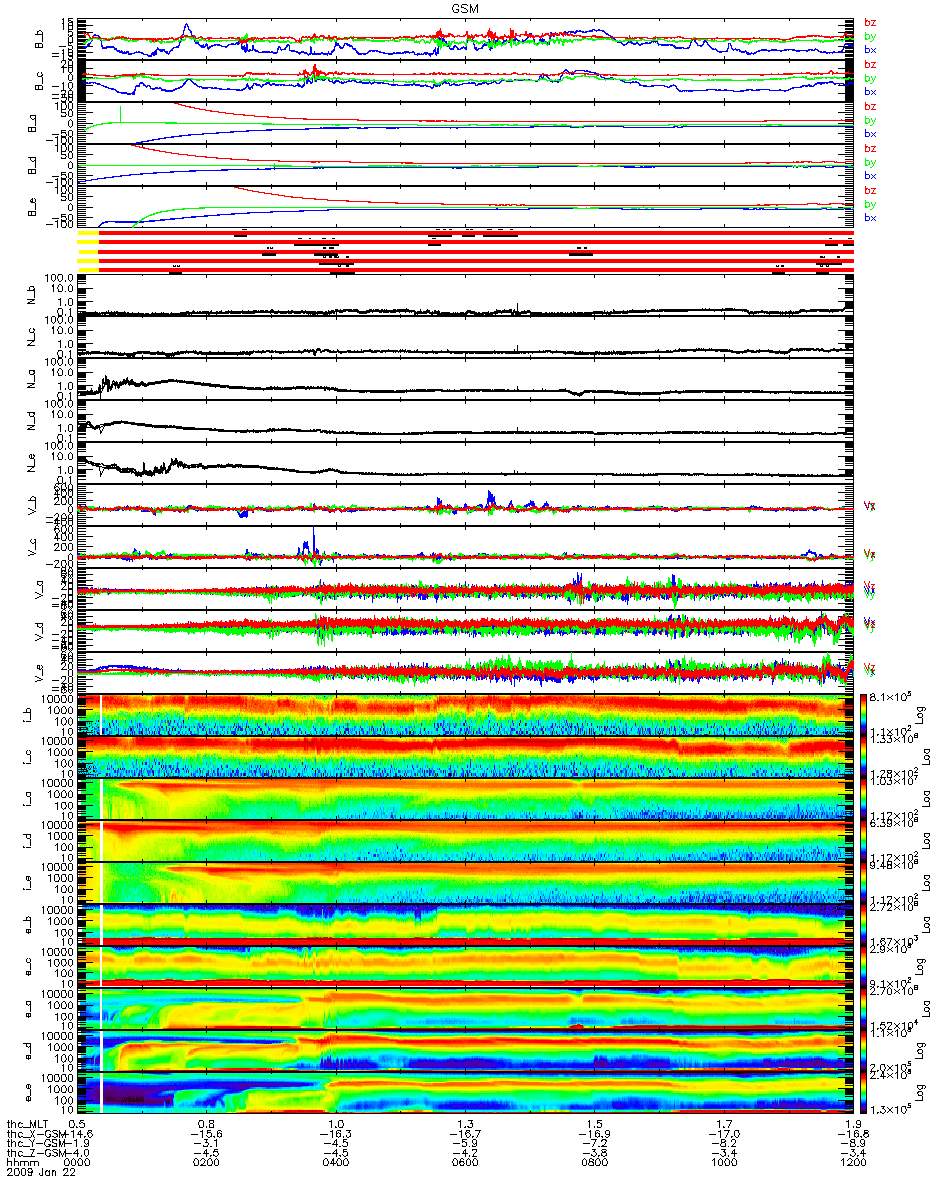Click the bx legend label of B_c panel

[x=870, y=91]
